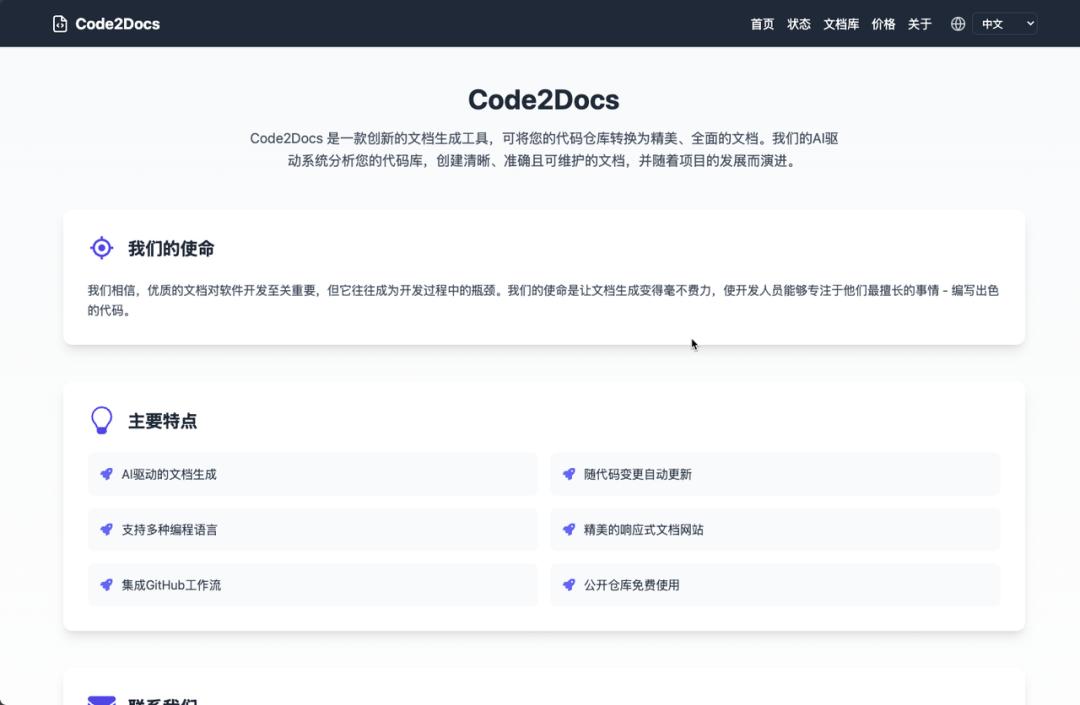Click the rocket icon for AI驱动的文档生成
The image size is (1080, 705).
(106, 474)
